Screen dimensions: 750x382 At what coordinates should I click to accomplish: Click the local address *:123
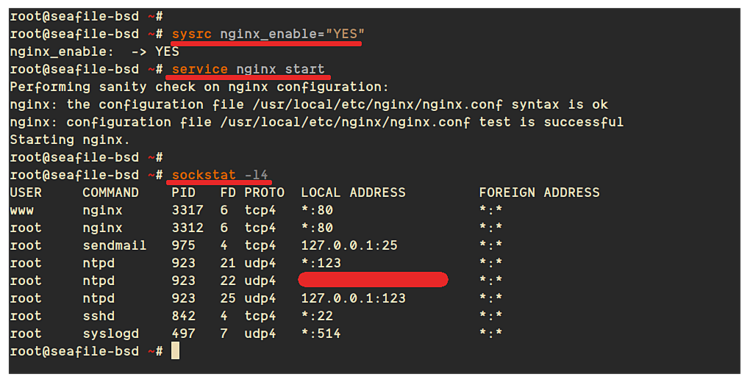click(x=321, y=263)
